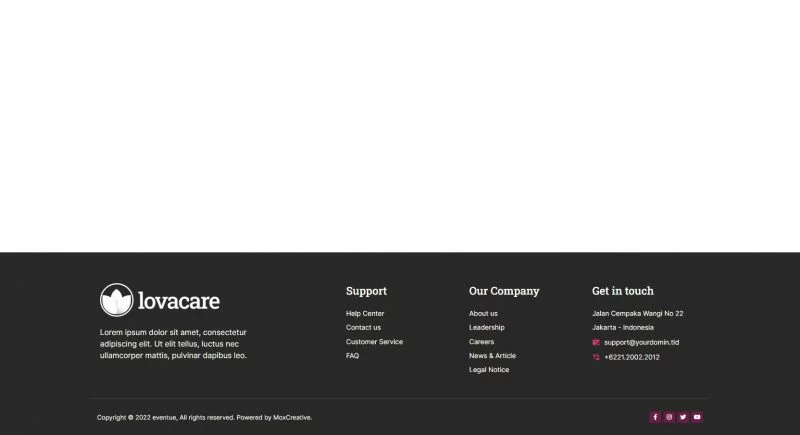Screen dimensions: 800x435
Task: Visit the Leadership page link
Action: coord(487,328)
